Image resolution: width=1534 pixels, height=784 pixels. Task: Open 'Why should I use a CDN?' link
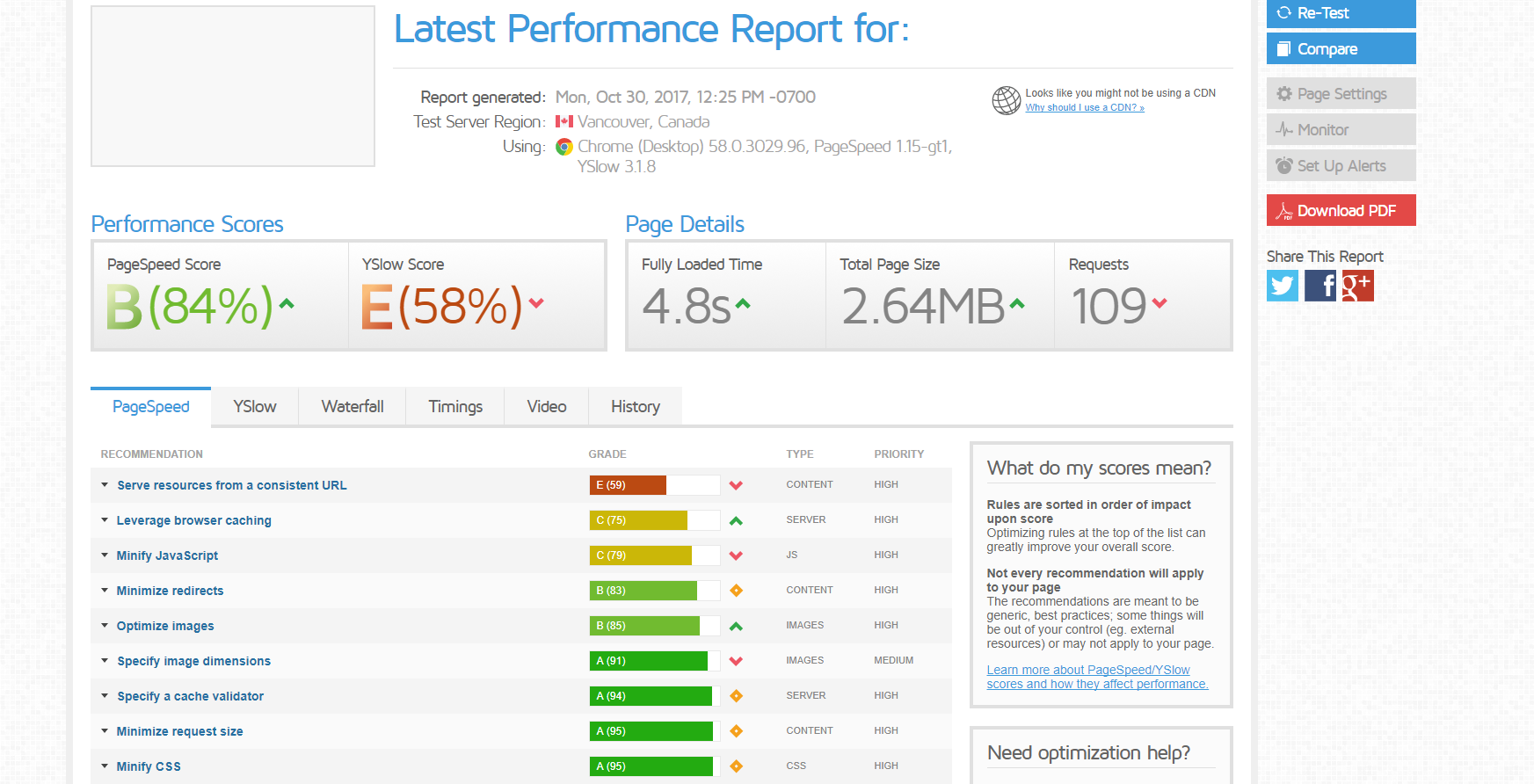pos(1084,107)
